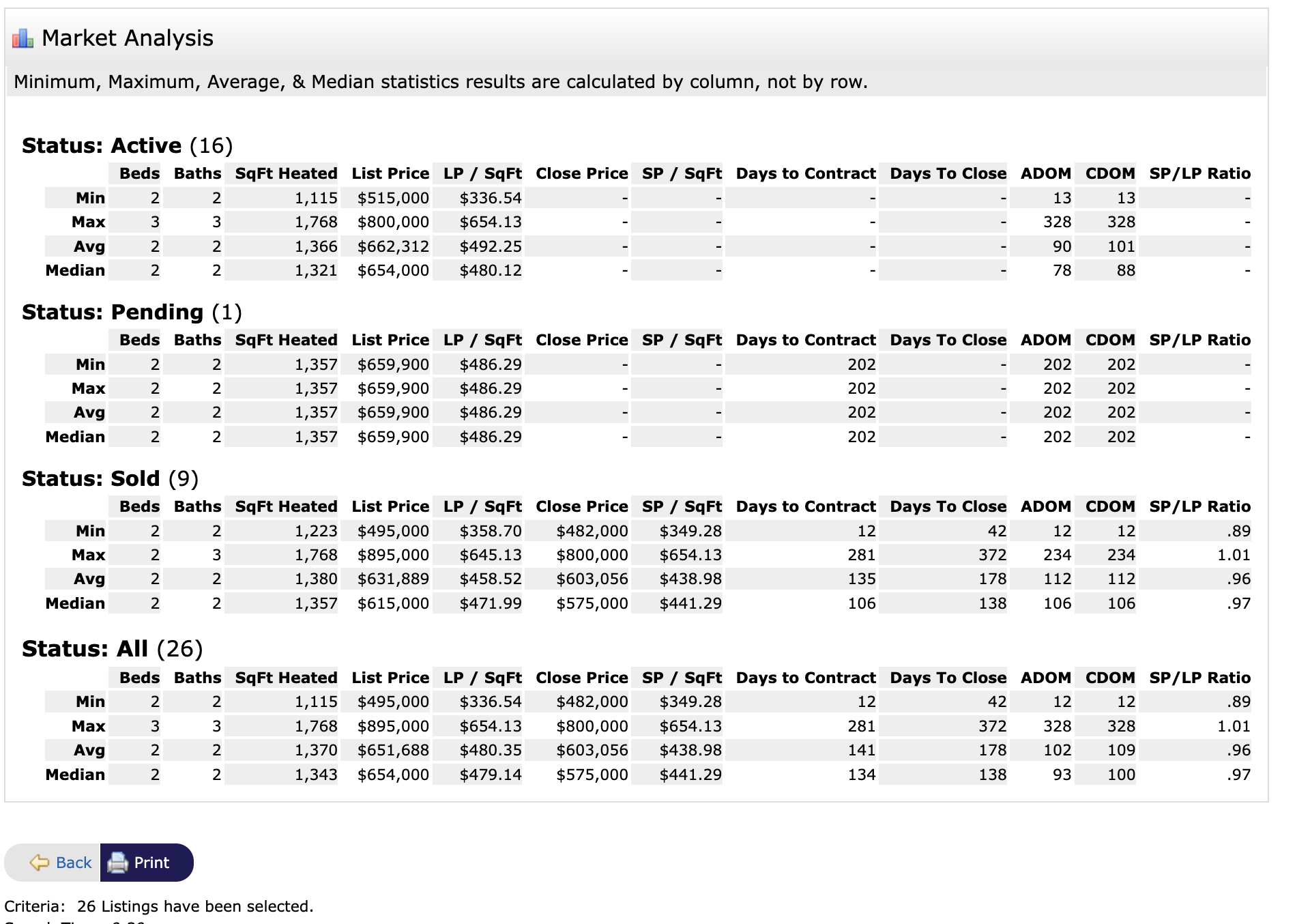This screenshot has width=1310, height=924.
Task: Click the Close Price header in Sold table
Action: [x=581, y=506]
